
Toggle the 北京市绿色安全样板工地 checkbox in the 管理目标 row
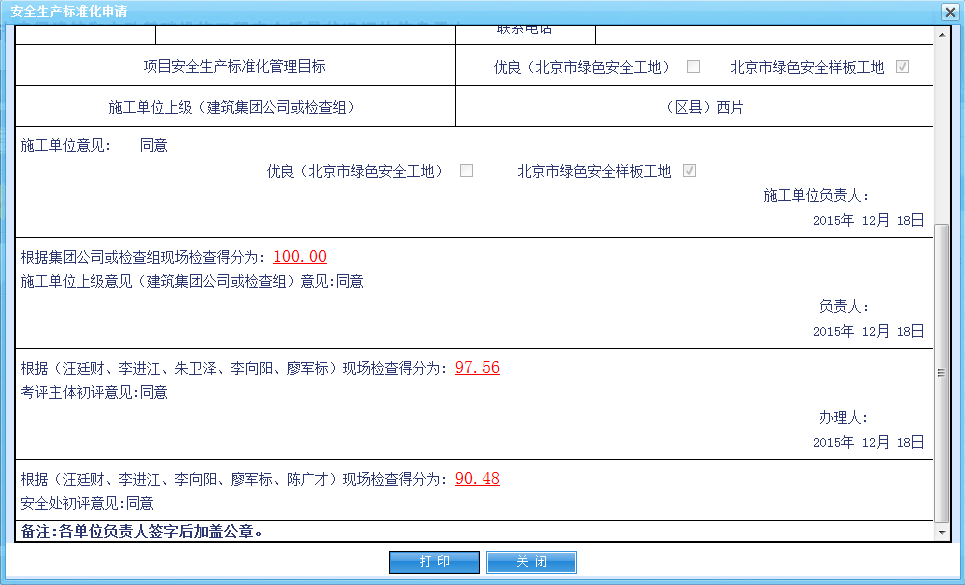903,67
